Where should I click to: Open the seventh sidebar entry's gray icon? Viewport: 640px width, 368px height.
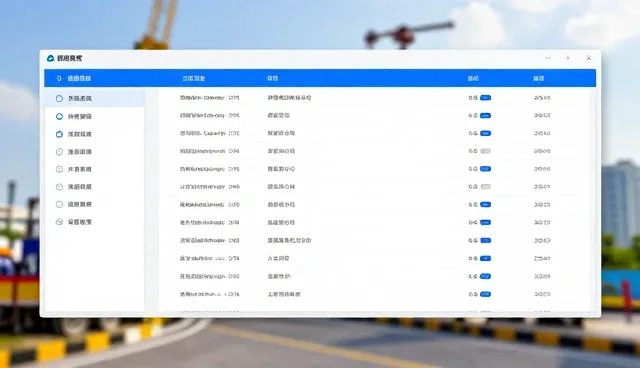click(x=59, y=204)
